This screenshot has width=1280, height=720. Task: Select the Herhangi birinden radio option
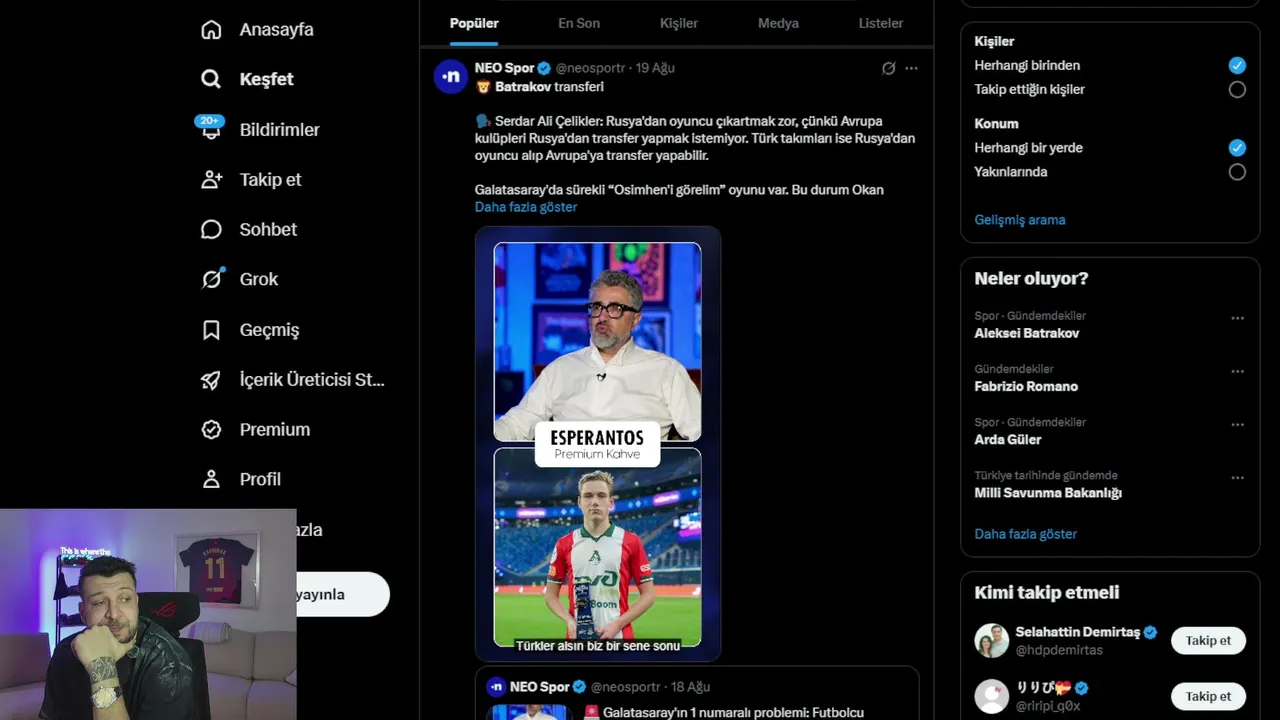pos(1237,65)
